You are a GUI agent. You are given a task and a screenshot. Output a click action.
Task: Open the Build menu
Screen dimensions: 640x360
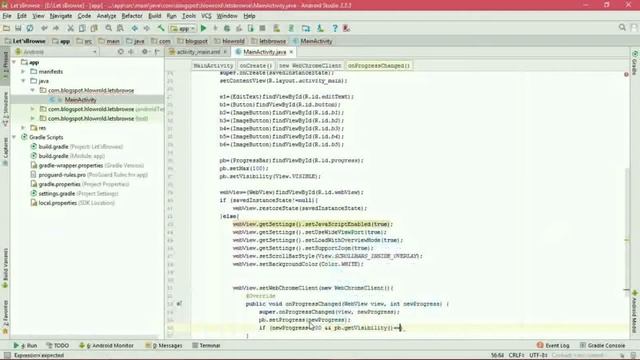[155, 16]
